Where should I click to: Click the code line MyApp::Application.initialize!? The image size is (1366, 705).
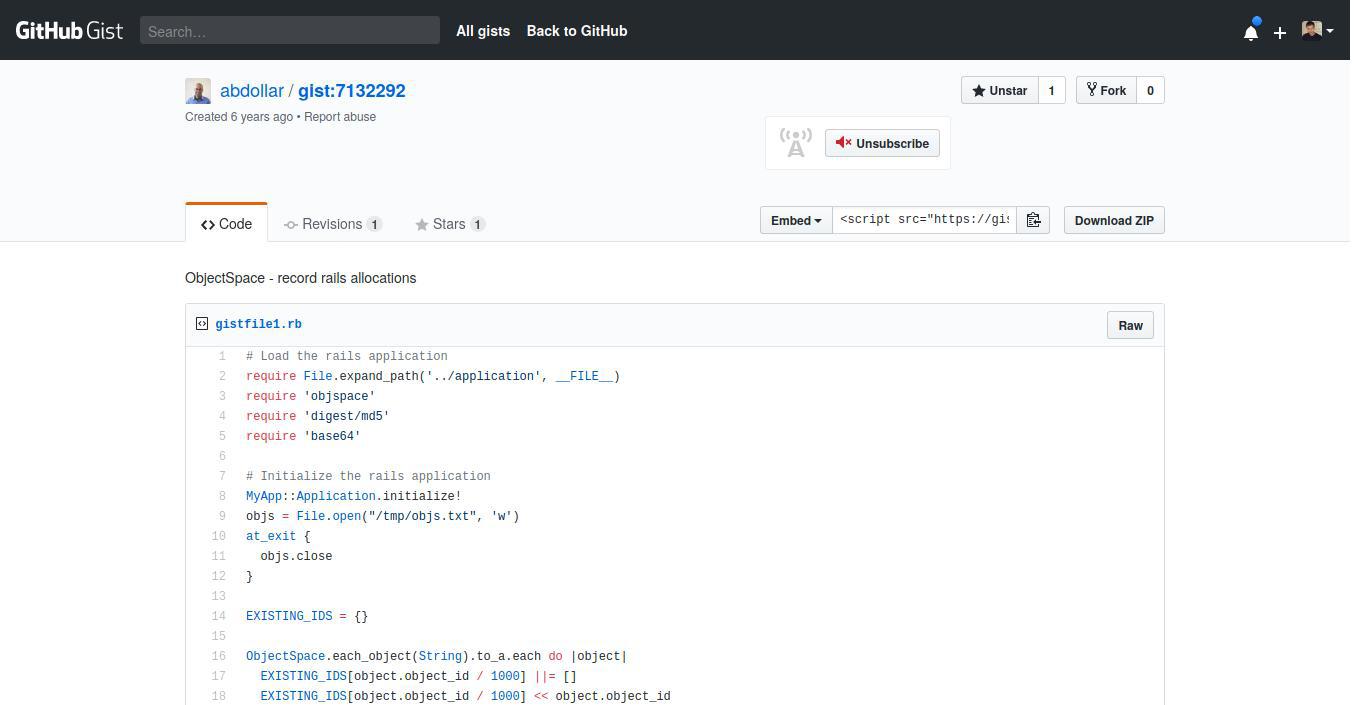(x=353, y=496)
